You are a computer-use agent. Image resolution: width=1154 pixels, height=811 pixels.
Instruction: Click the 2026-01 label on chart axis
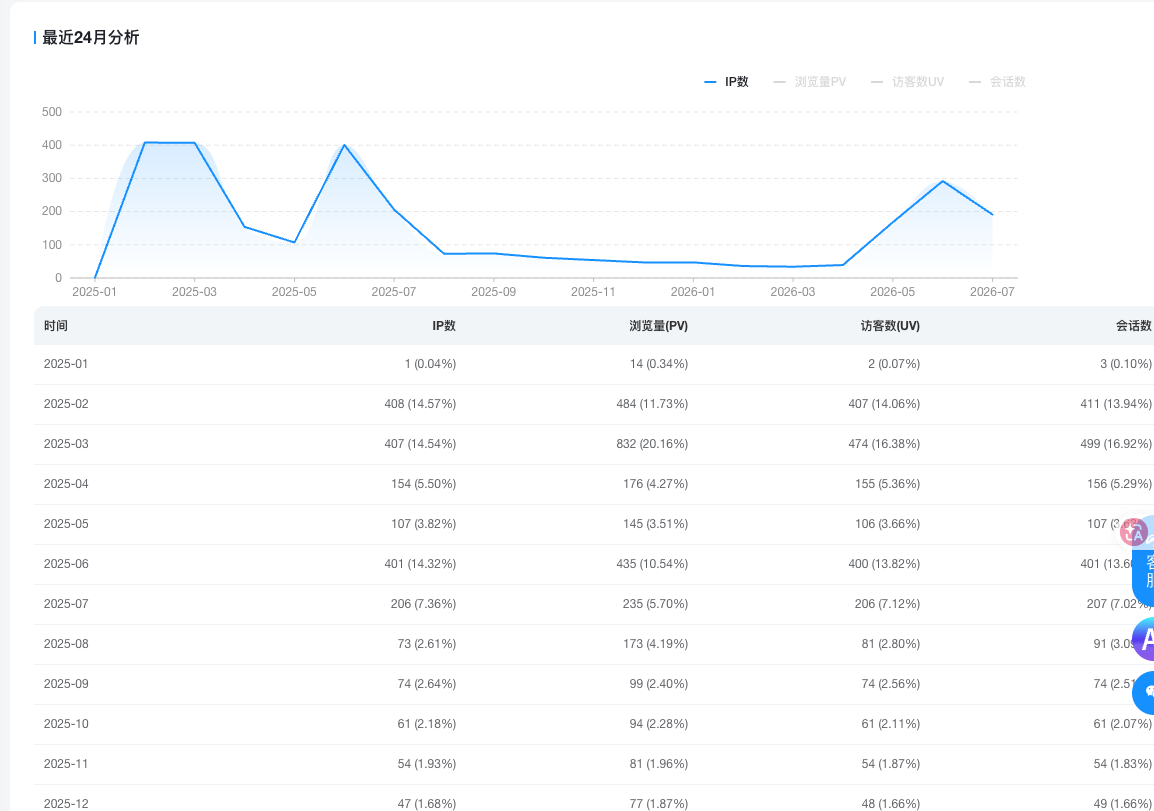[693, 292]
